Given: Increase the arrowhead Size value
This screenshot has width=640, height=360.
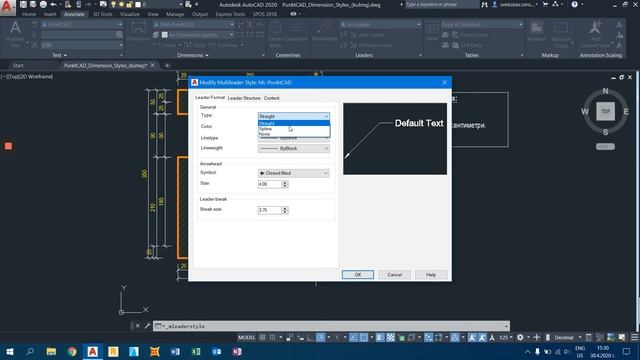Looking at the screenshot, I should click(x=285, y=182).
